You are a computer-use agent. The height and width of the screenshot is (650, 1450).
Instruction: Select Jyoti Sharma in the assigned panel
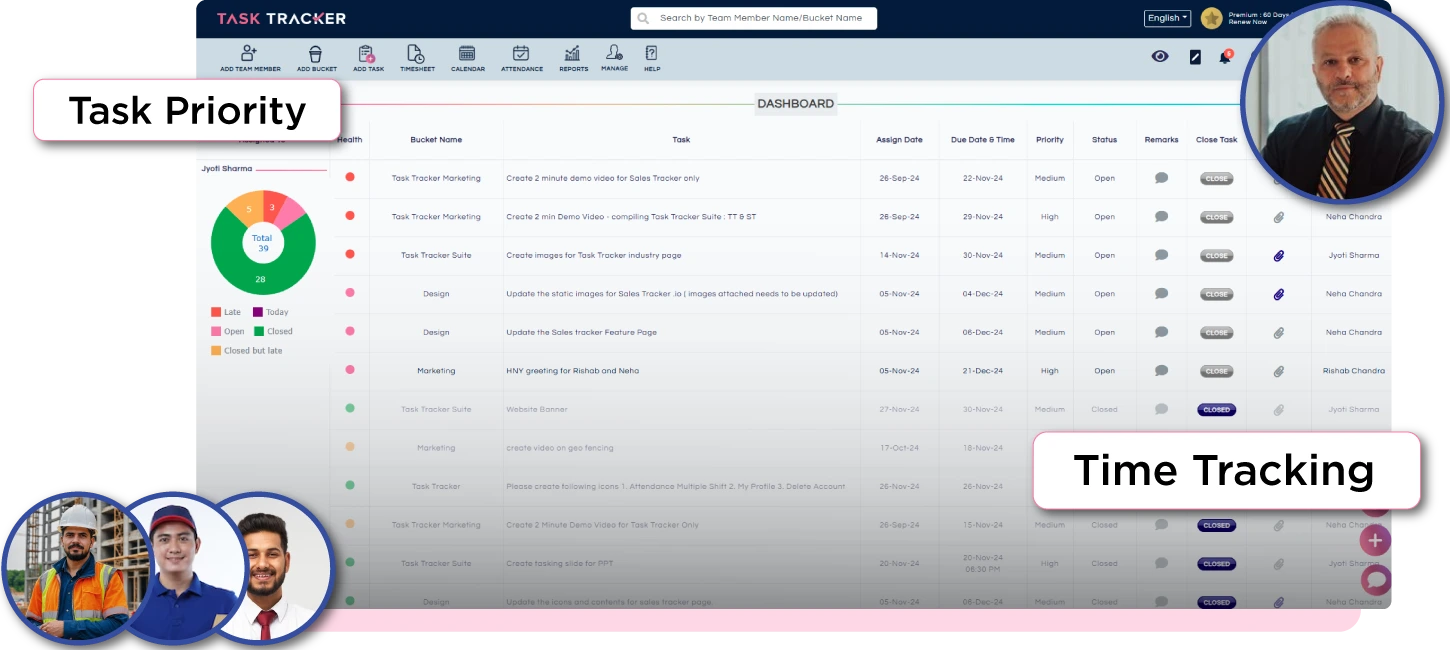(227, 169)
